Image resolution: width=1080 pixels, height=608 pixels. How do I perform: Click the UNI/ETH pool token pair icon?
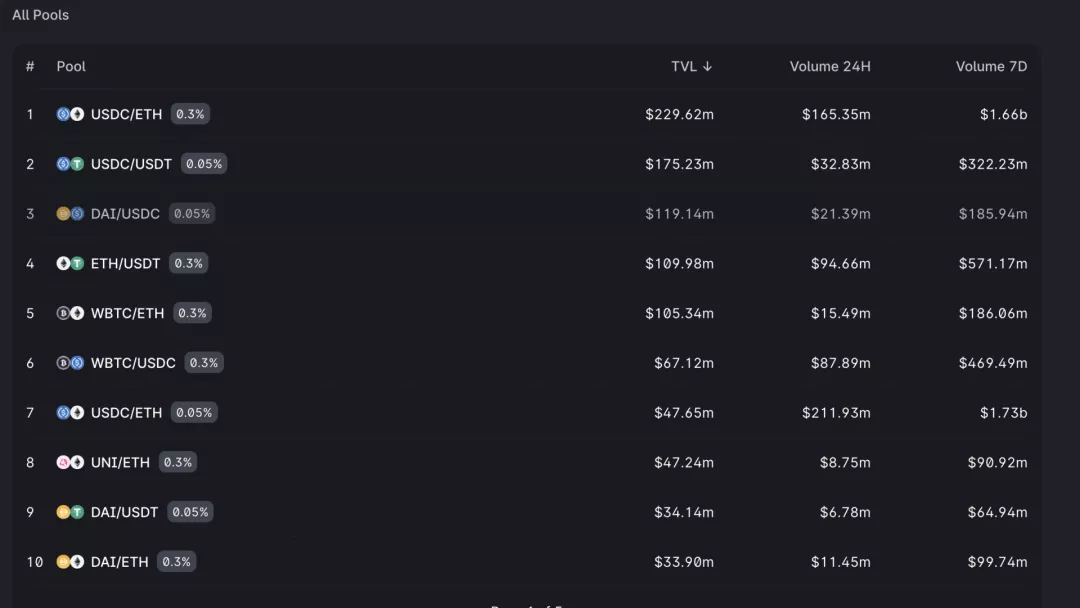click(x=70, y=462)
